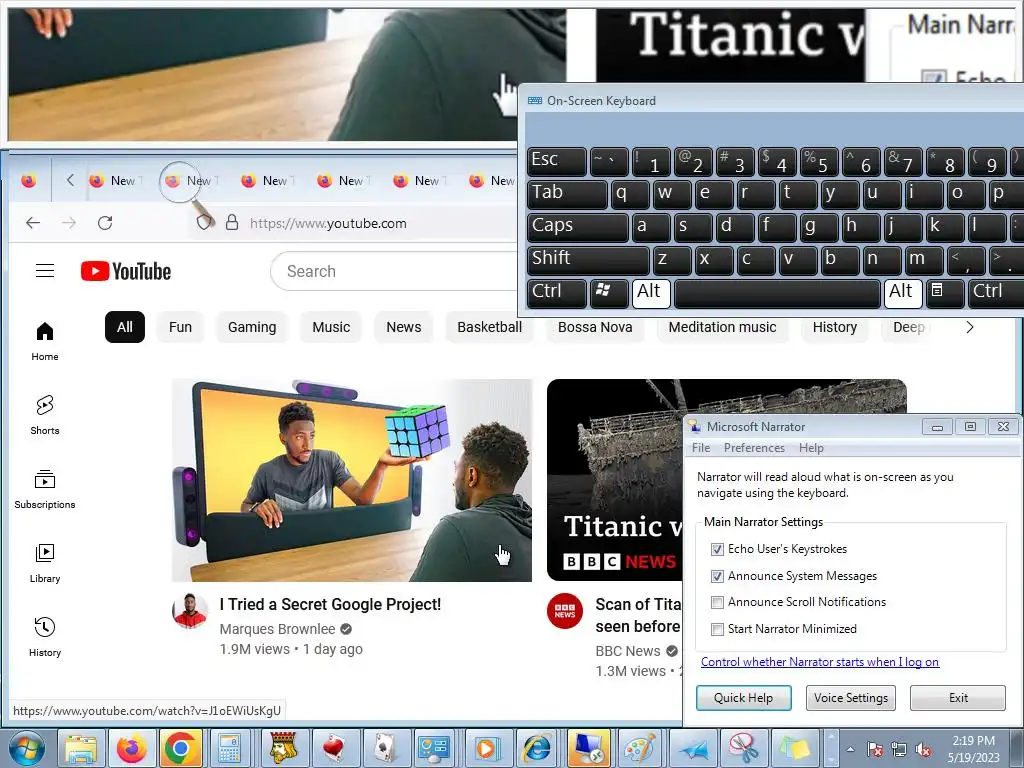Select the Music category chip
This screenshot has height=768, width=1024.
pyautogui.click(x=331, y=327)
